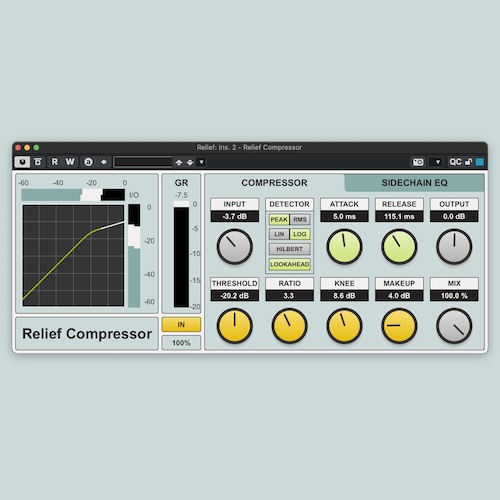The width and height of the screenshot is (500, 500).
Task: Open the preset management dropdown arrow
Action: coord(201,162)
